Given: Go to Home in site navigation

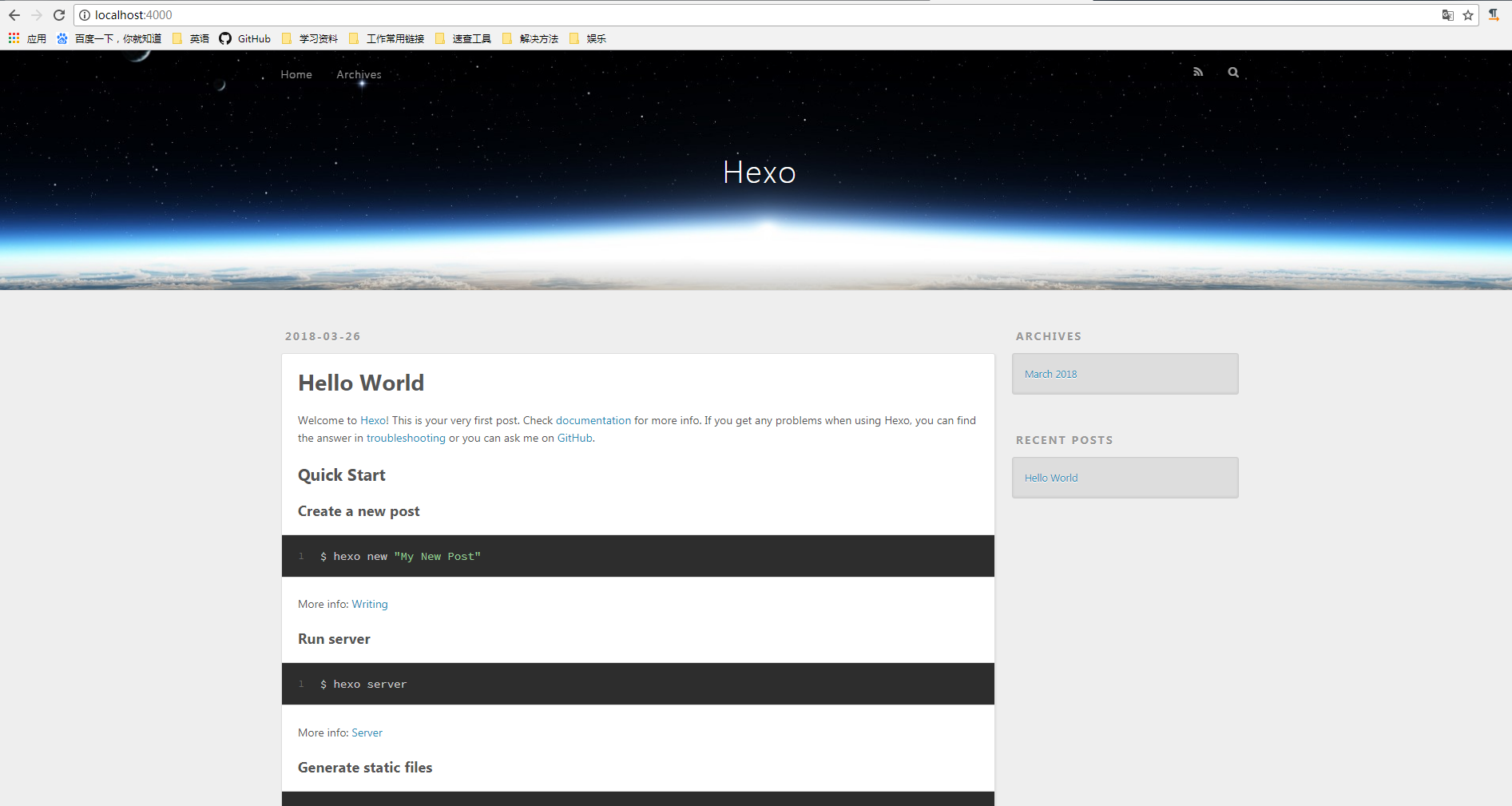Looking at the screenshot, I should click(296, 74).
